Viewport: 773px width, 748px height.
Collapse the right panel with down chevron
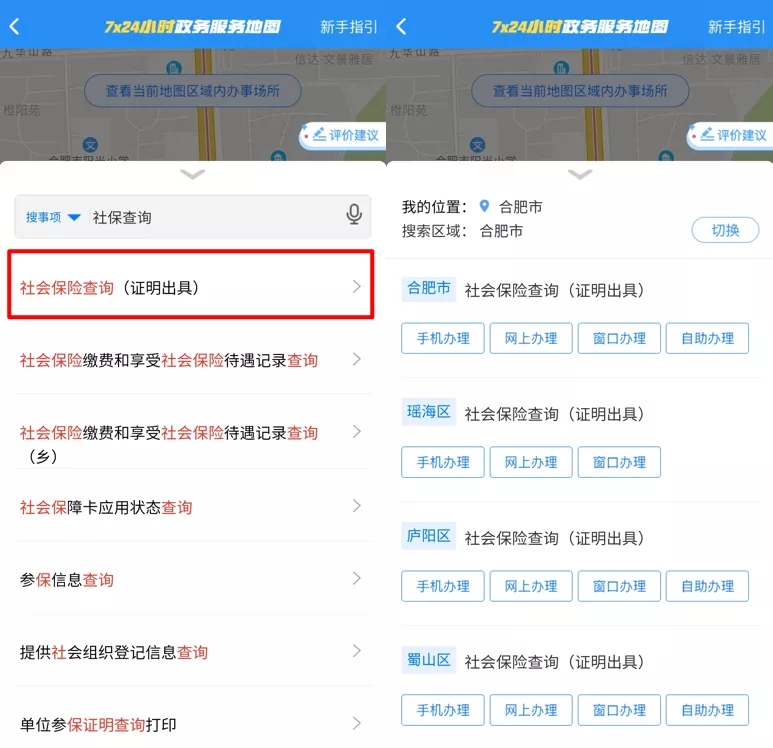click(580, 174)
